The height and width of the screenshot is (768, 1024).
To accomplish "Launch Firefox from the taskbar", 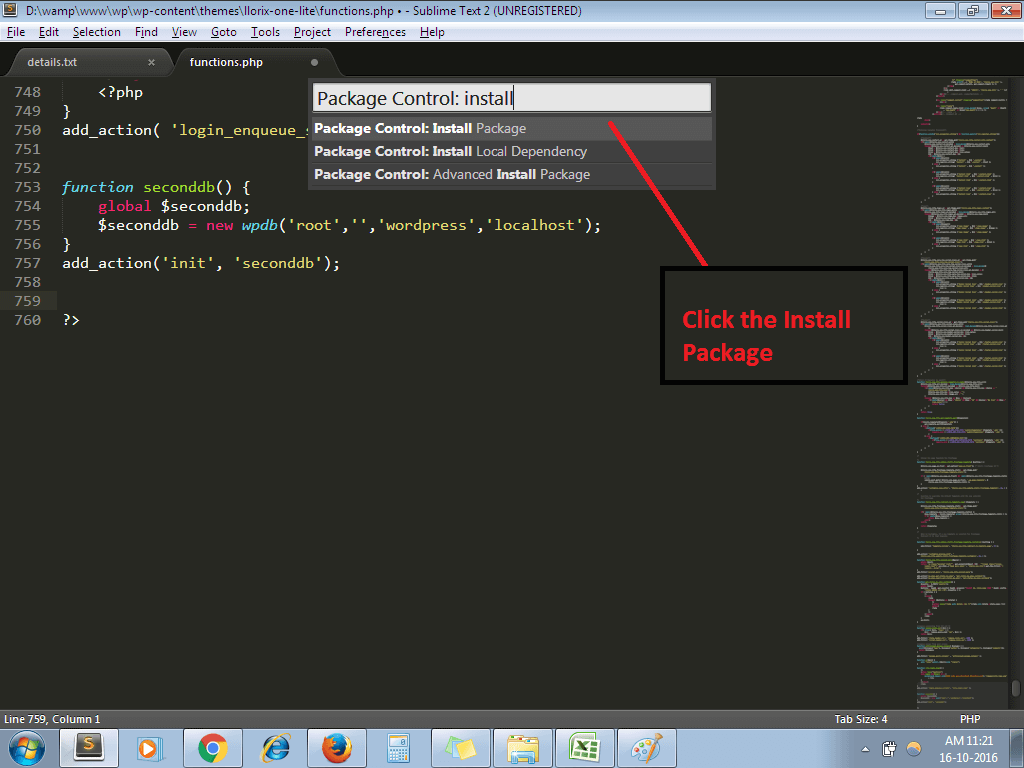I will 337,748.
